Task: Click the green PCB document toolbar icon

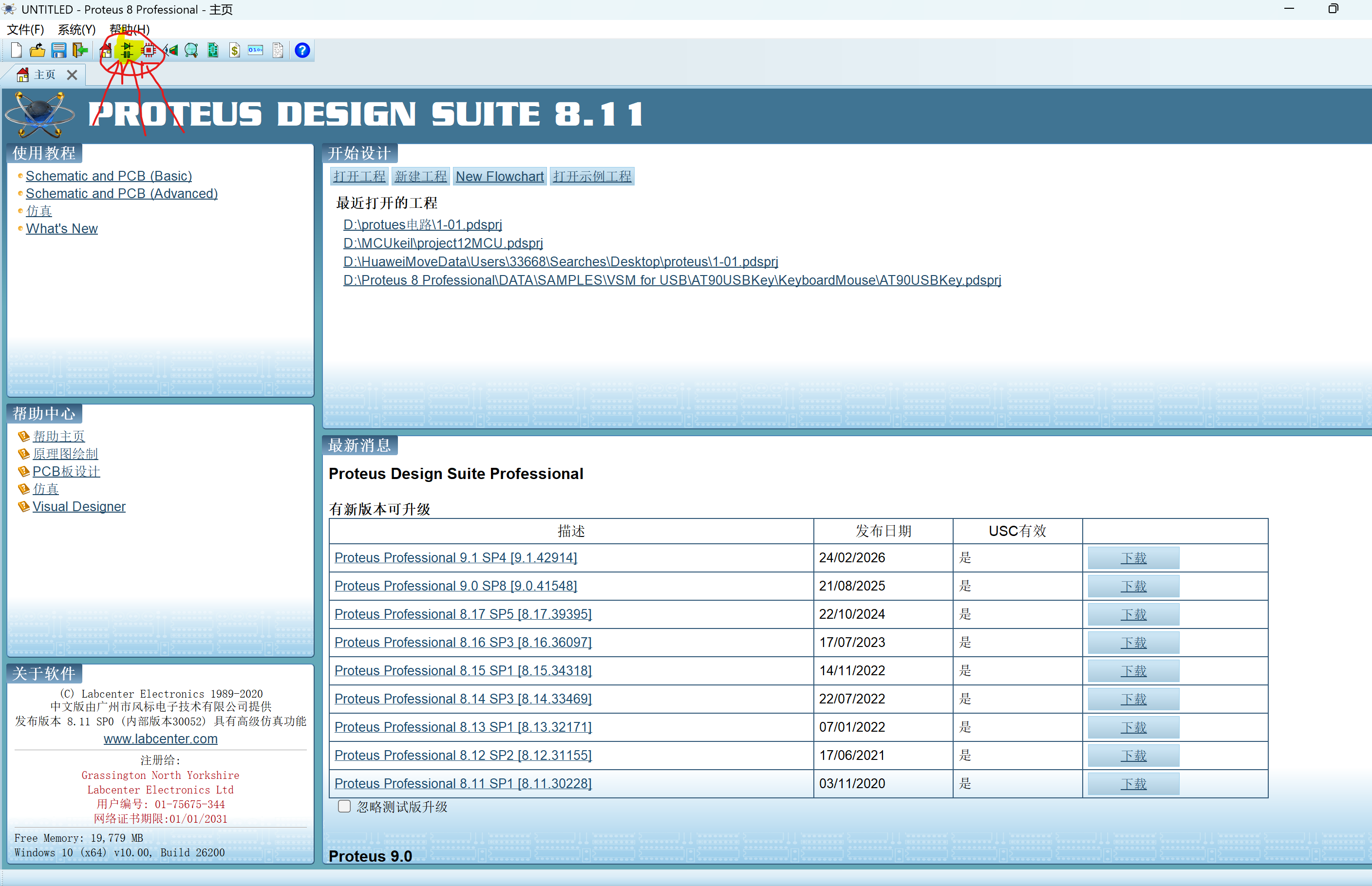Action: [213, 51]
